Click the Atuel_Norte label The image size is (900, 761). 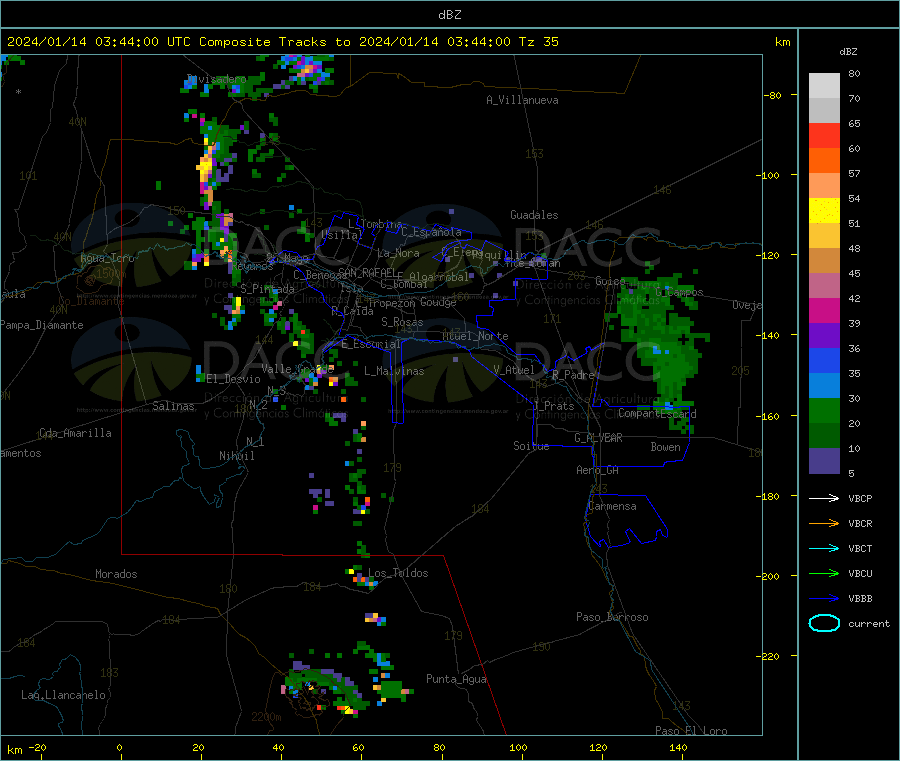[x=475, y=336]
